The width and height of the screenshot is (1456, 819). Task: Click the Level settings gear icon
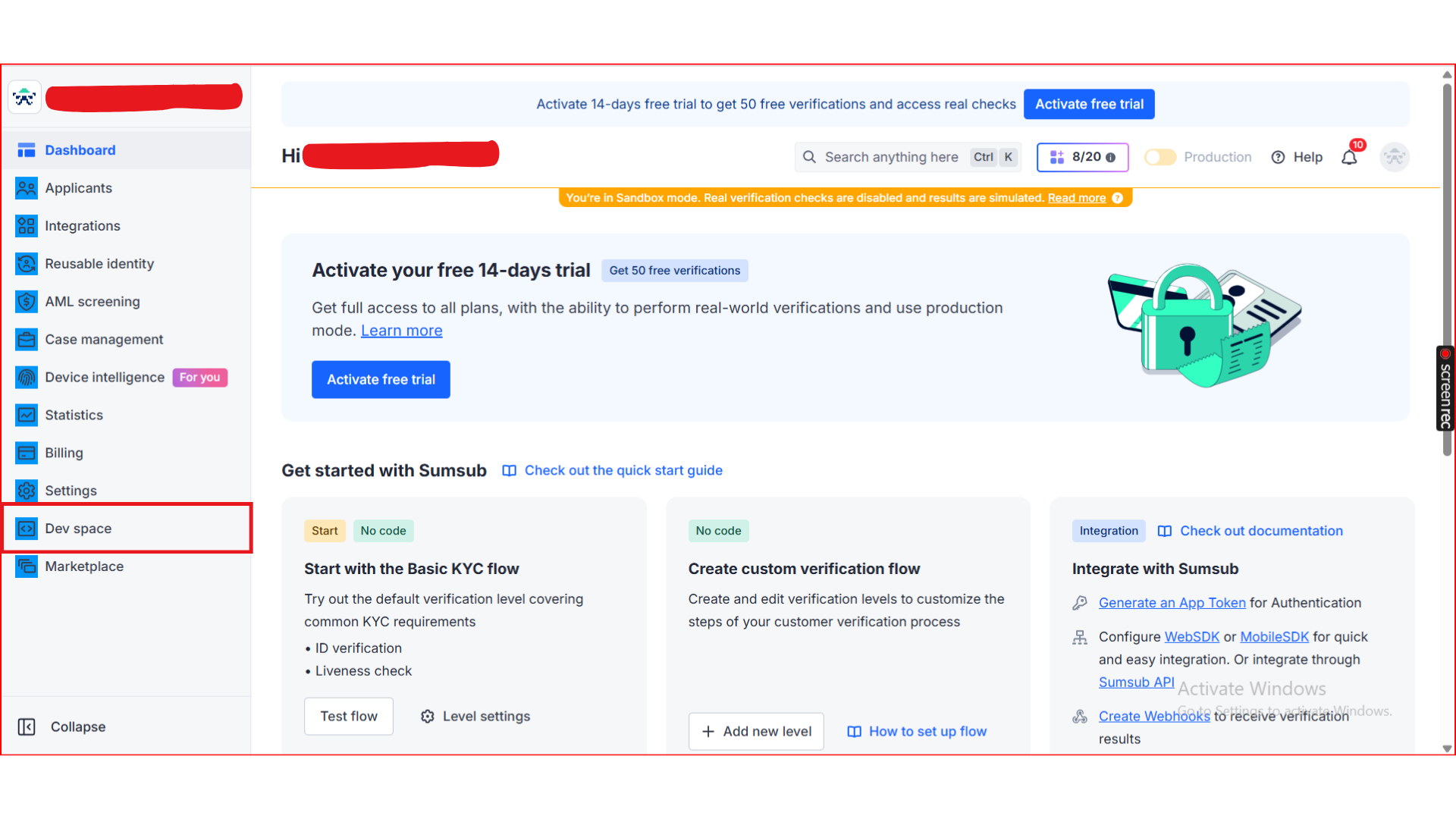tap(428, 717)
